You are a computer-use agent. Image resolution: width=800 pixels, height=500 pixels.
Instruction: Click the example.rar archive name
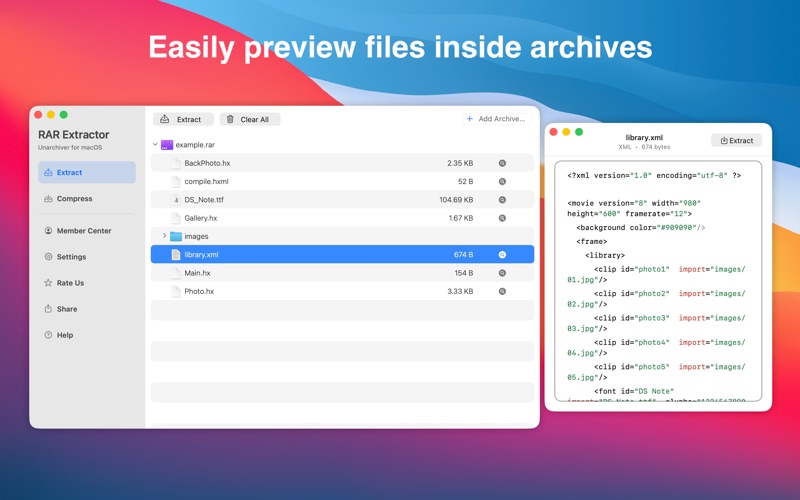[195, 145]
